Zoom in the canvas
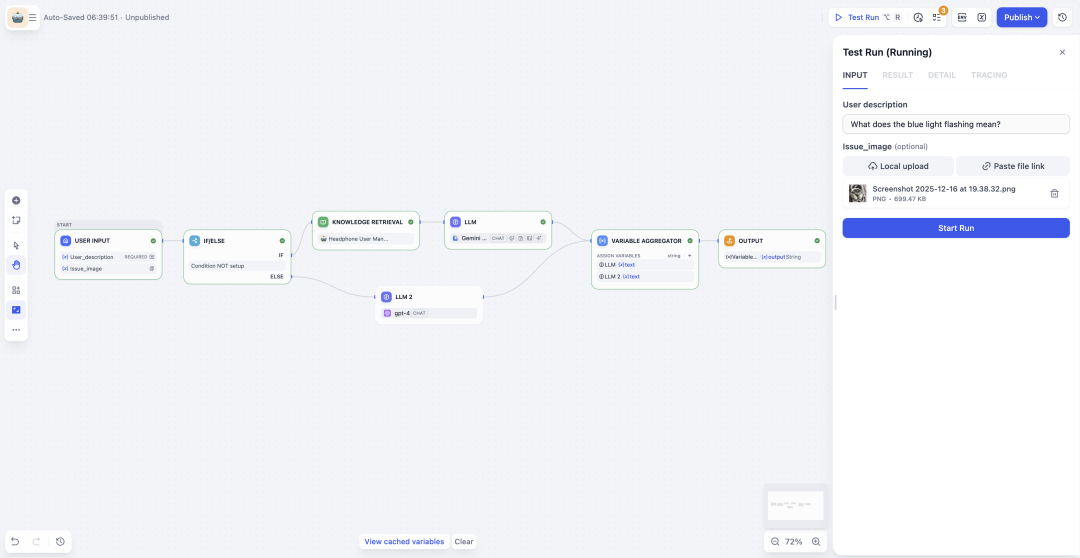 (x=816, y=541)
